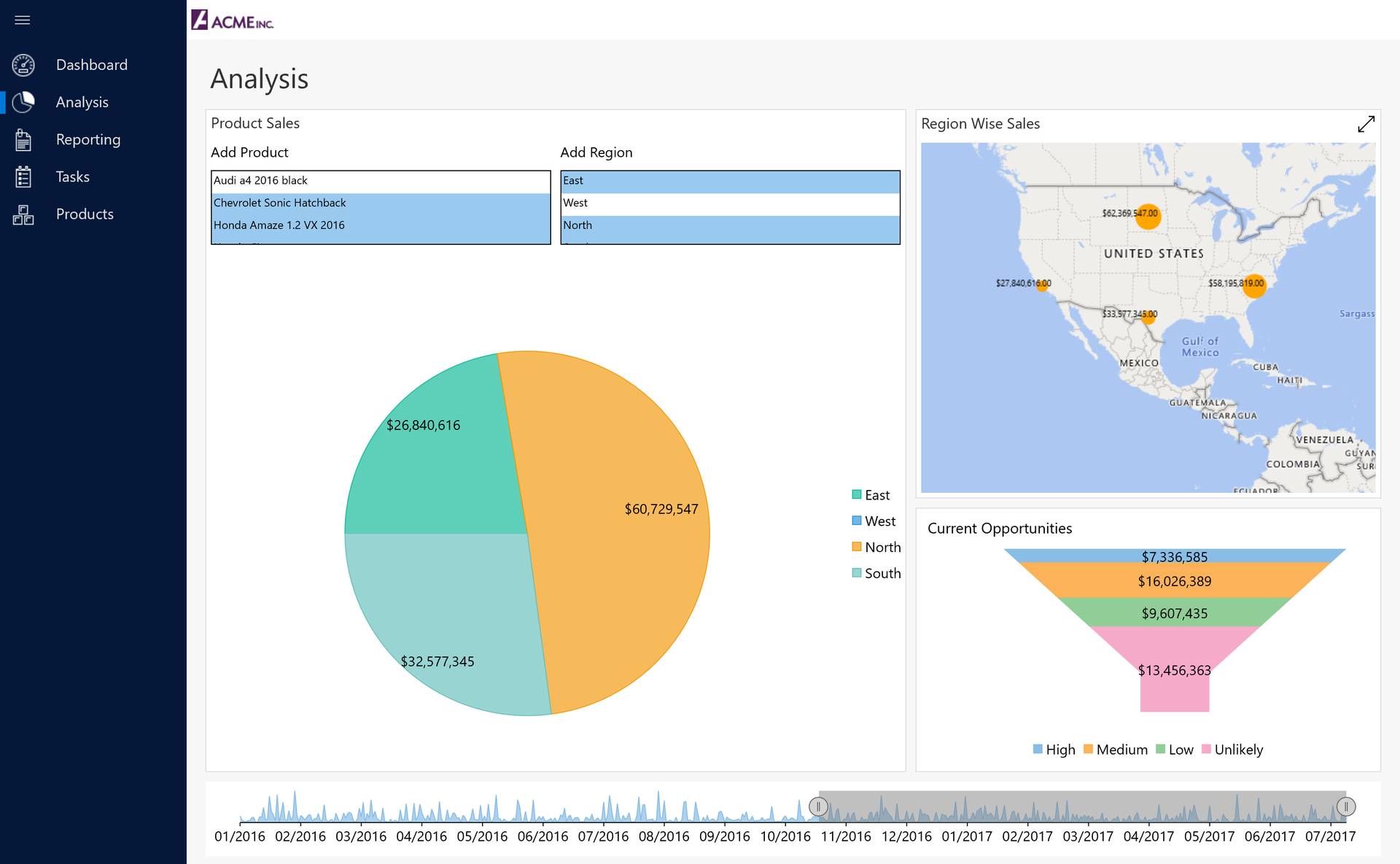Open the Reporting menu item
This screenshot has width=1400, height=864.
point(88,139)
